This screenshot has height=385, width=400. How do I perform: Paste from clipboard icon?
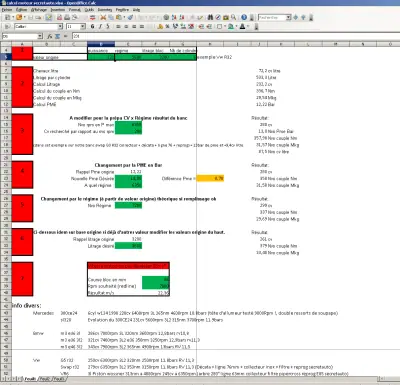coord(119,17)
